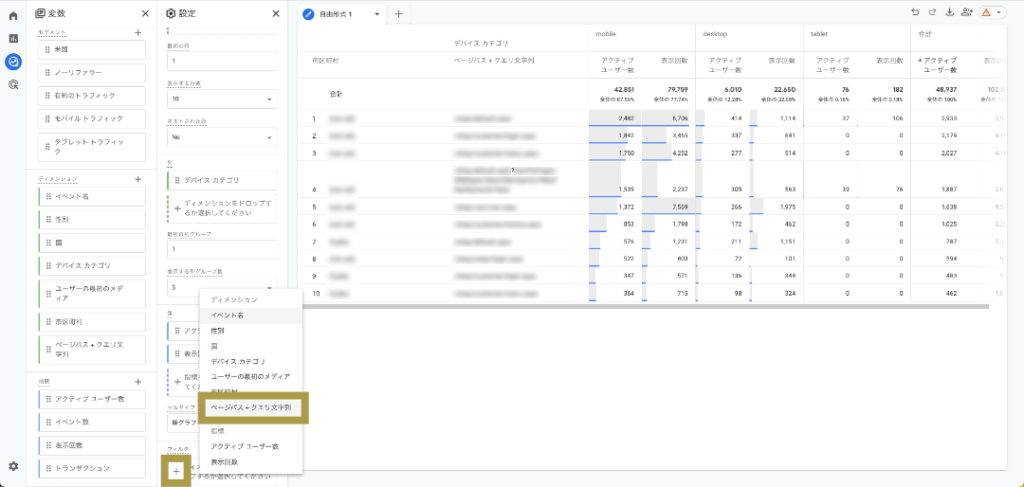Select the 米国 segment
The height and width of the screenshot is (487, 1024).
click(x=91, y=50)
